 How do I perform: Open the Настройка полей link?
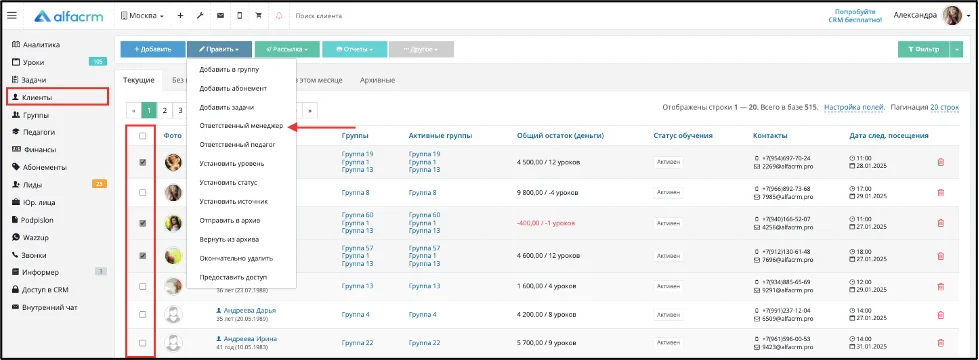[x=854, y=107]
